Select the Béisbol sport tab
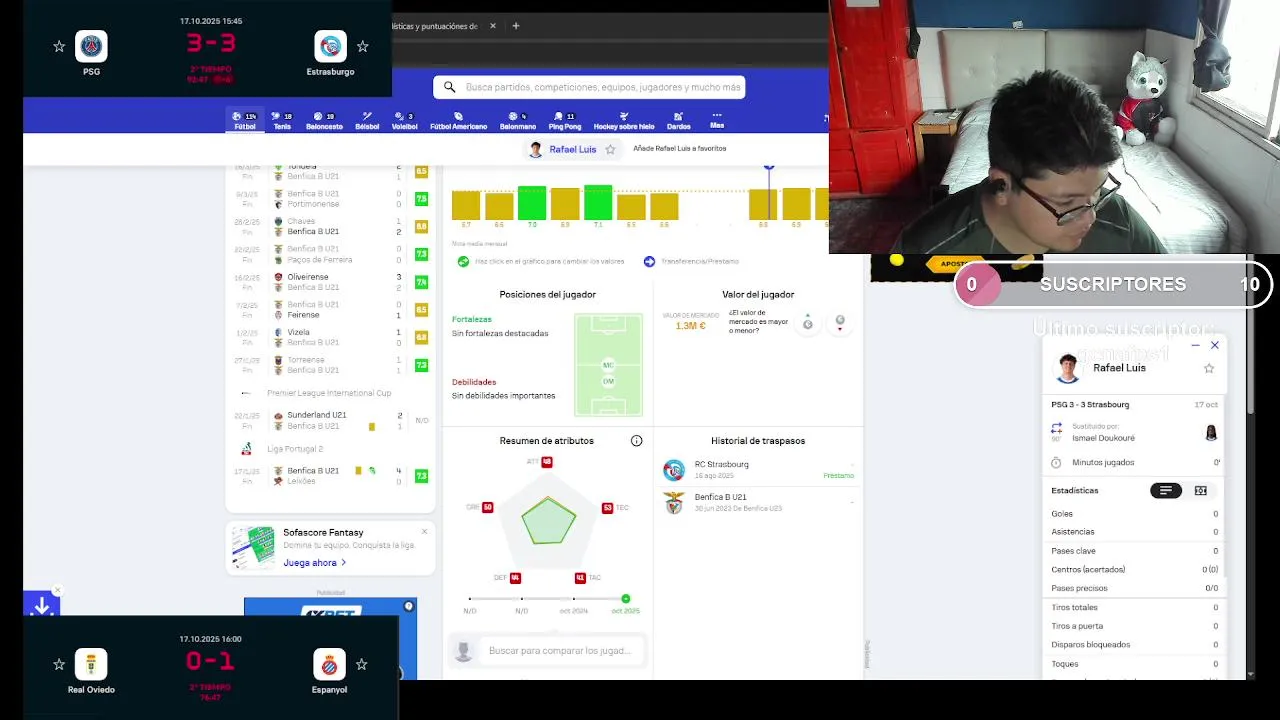The height and width of the screenshot is (720, 1280). (367, 121)
